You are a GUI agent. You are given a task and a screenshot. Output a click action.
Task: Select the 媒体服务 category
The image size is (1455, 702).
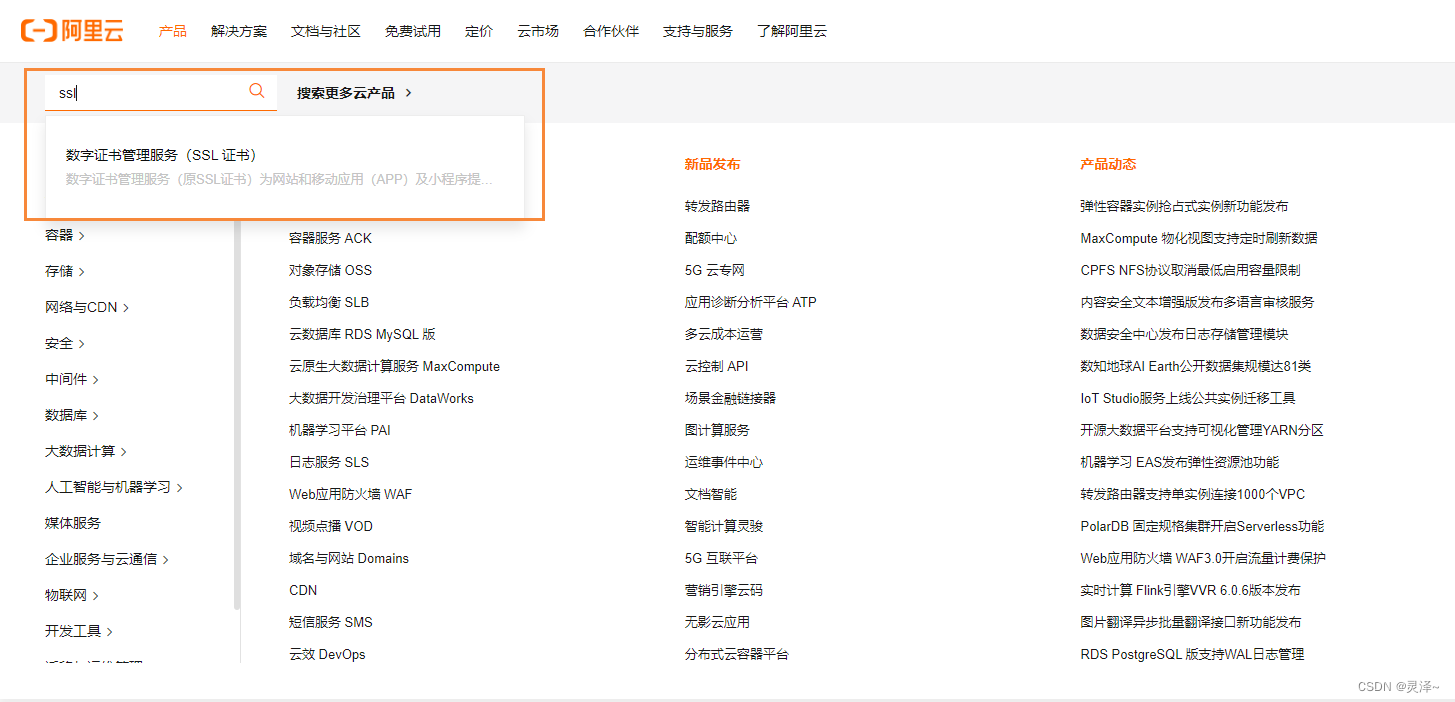point(73,523)
